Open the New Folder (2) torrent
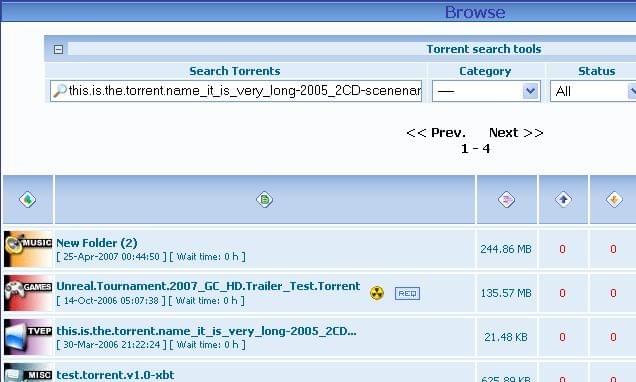The width and height of the screenshot is (636, 382). click(97, 243)
